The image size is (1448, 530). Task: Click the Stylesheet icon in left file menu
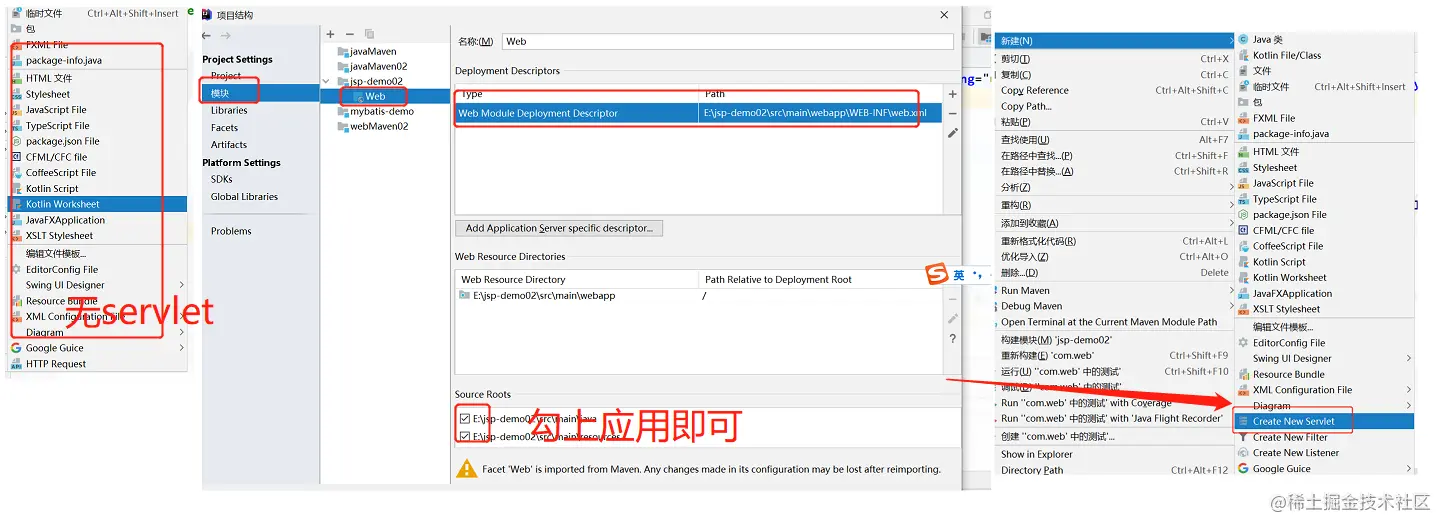coord(16,94)
